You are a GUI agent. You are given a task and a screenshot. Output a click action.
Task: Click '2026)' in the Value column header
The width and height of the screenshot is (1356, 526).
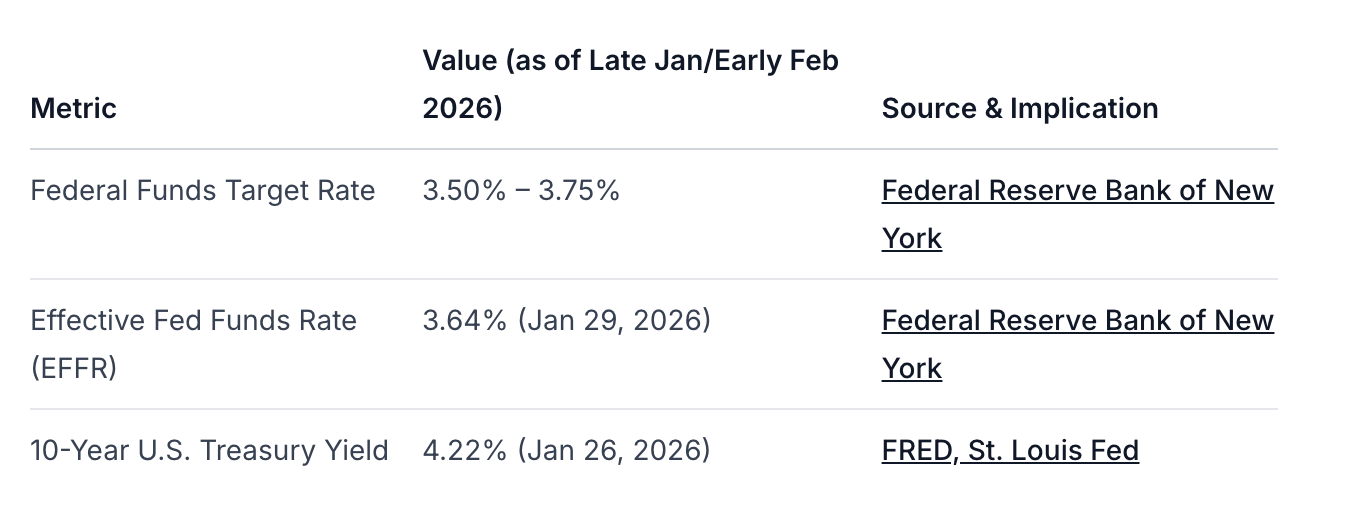tap(462, 108)
